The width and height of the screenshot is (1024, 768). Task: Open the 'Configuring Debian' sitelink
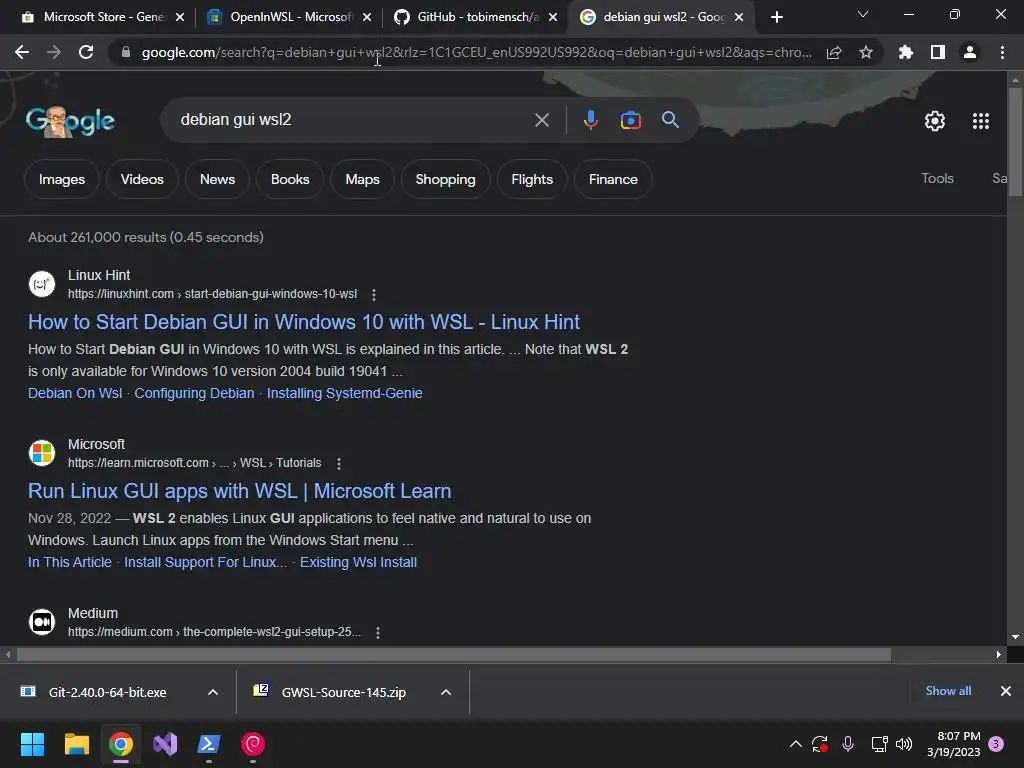pos(195,393)
